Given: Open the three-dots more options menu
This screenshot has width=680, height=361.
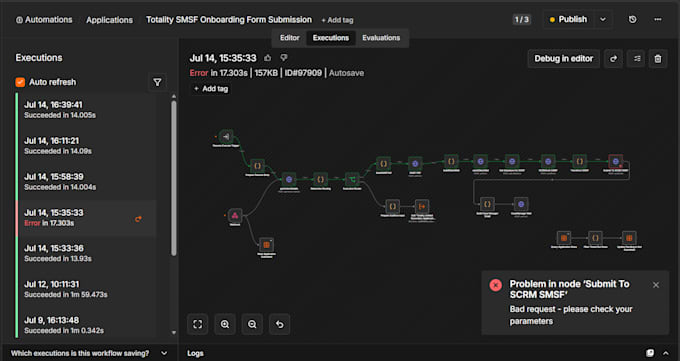Looking at the screenshot, I should click(658, 20).
